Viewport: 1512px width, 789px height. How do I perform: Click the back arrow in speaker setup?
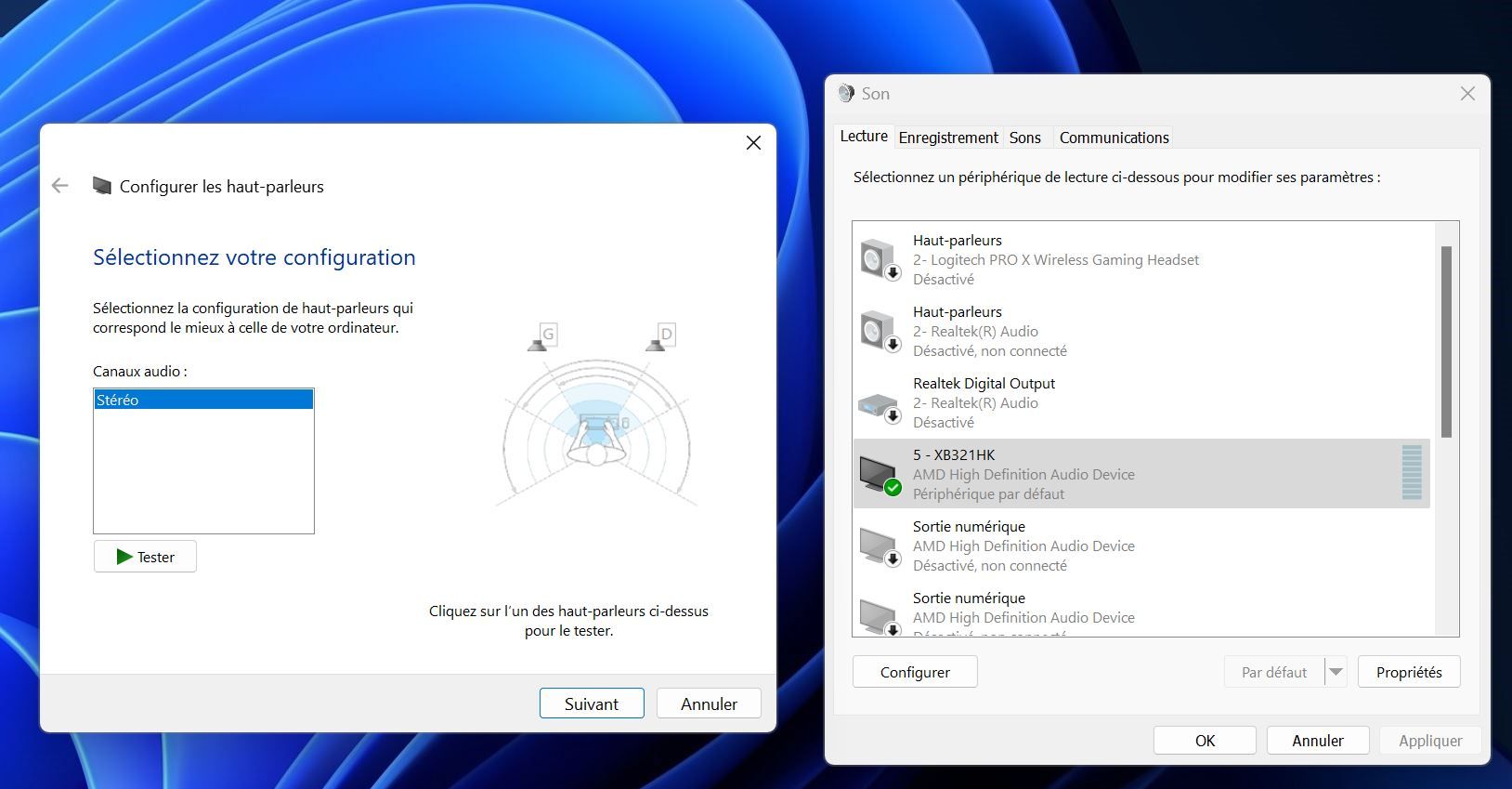point(60,186)
